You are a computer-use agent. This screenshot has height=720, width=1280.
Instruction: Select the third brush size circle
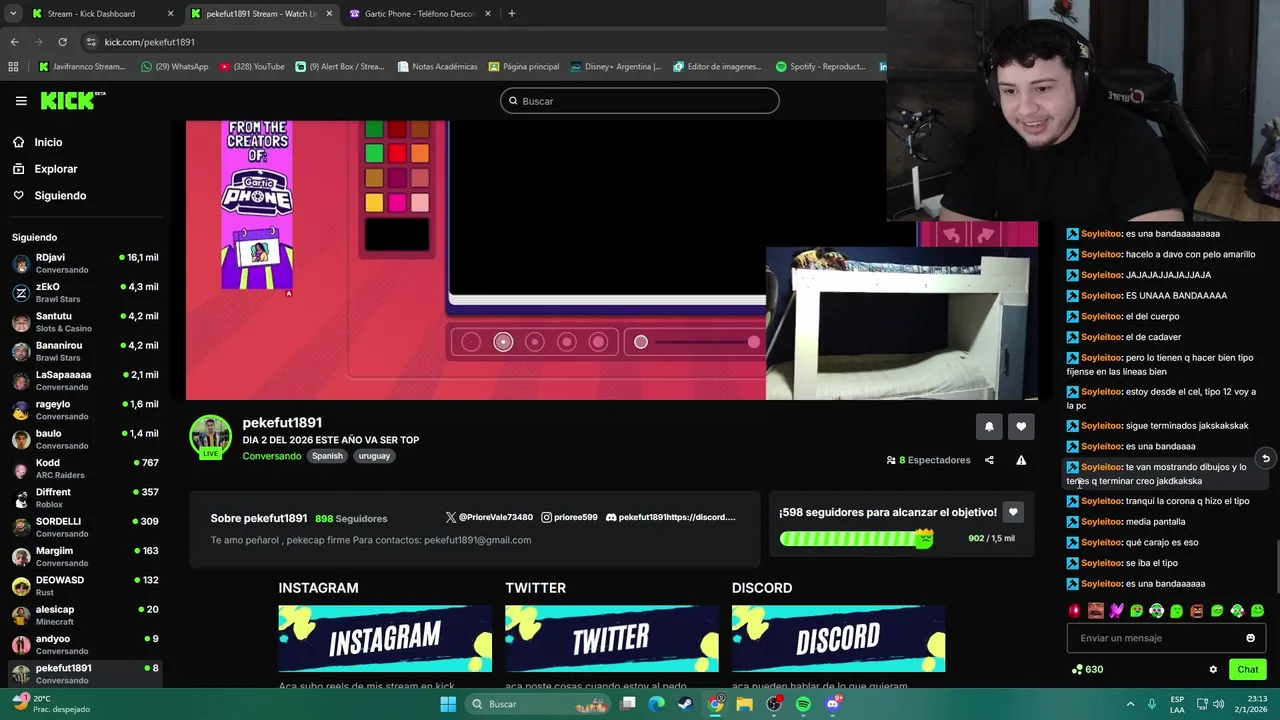(x=535, y=342)
